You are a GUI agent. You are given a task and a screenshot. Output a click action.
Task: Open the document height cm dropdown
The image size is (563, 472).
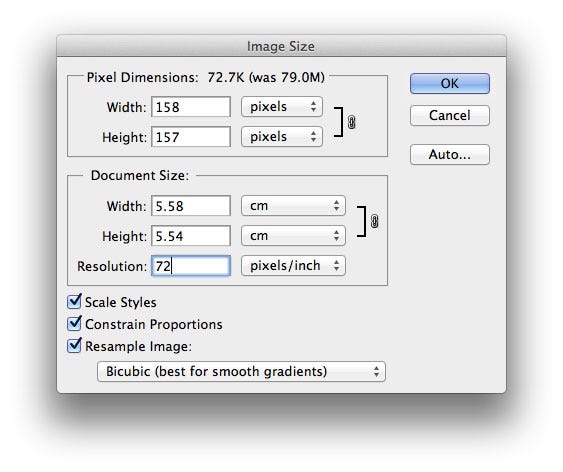293,235
